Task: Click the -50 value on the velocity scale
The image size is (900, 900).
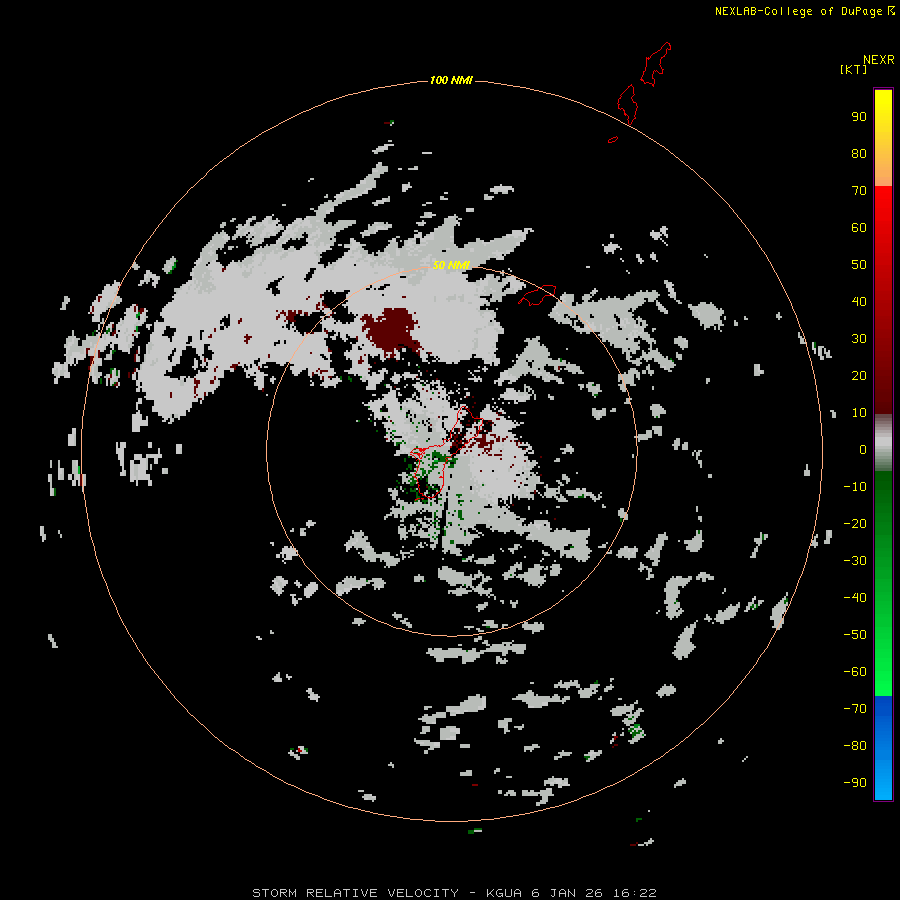Action: click(x=855, y=635)
